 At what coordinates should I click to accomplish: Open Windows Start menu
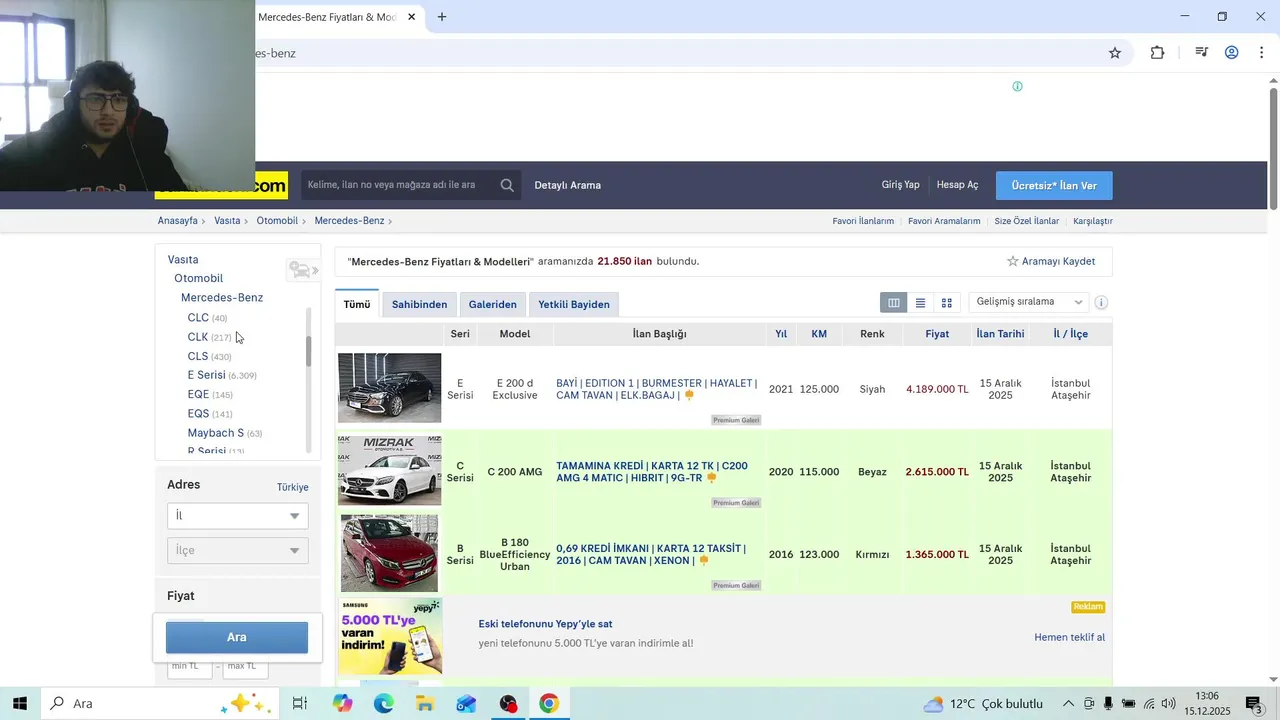pos(20,704)
